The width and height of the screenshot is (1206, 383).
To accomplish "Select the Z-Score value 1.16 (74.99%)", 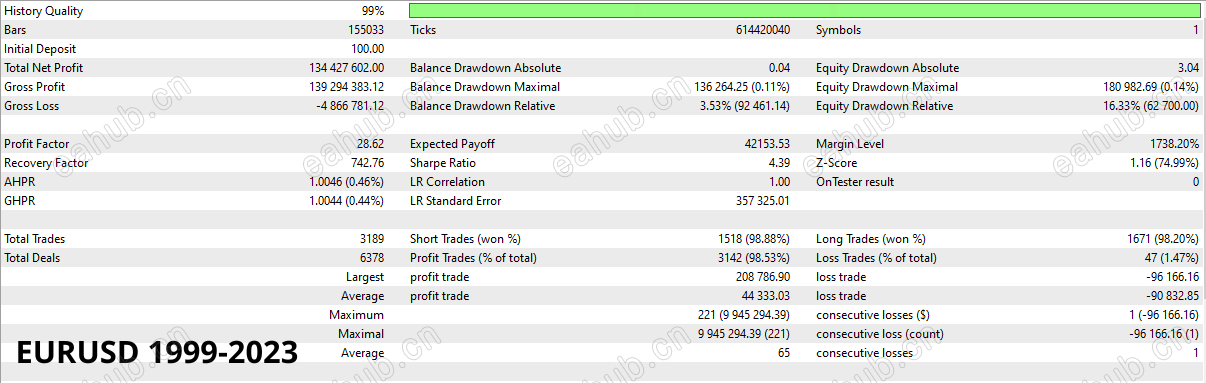I will point(1163,163).
